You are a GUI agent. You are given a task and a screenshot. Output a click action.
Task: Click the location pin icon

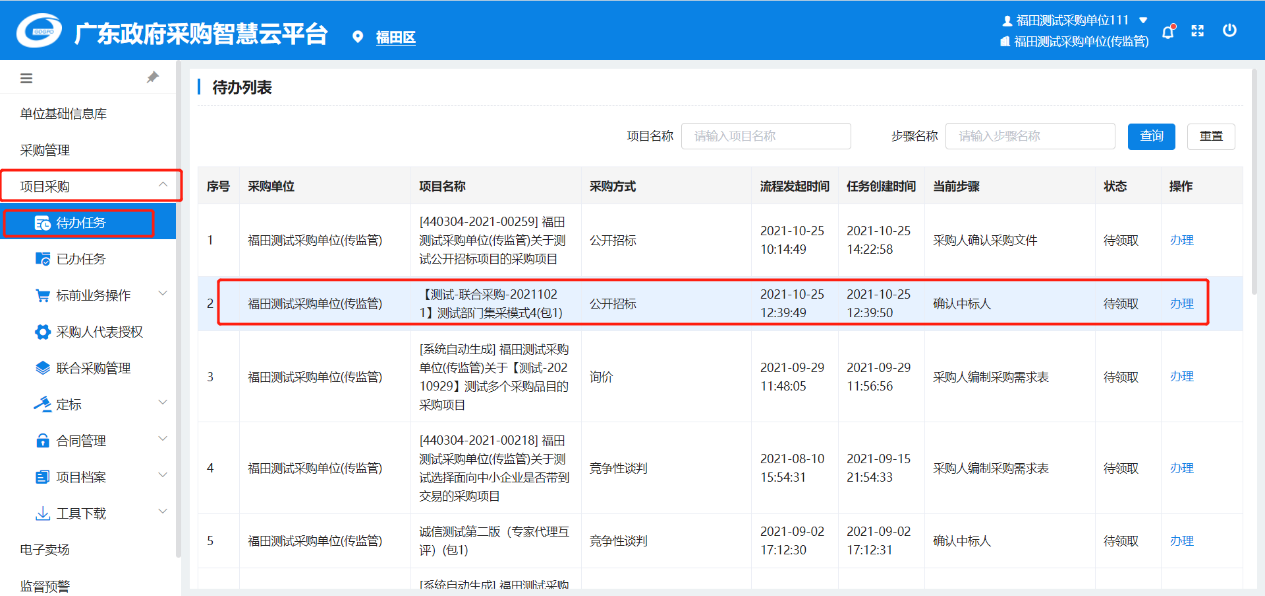[x=358, y=37]
